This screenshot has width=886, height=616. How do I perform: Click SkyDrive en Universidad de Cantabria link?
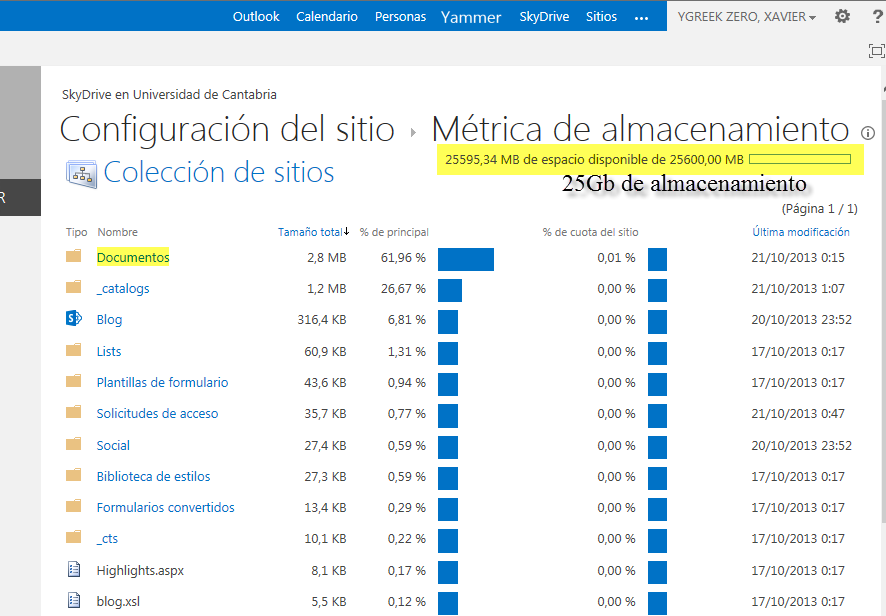[x=169, y=94]
